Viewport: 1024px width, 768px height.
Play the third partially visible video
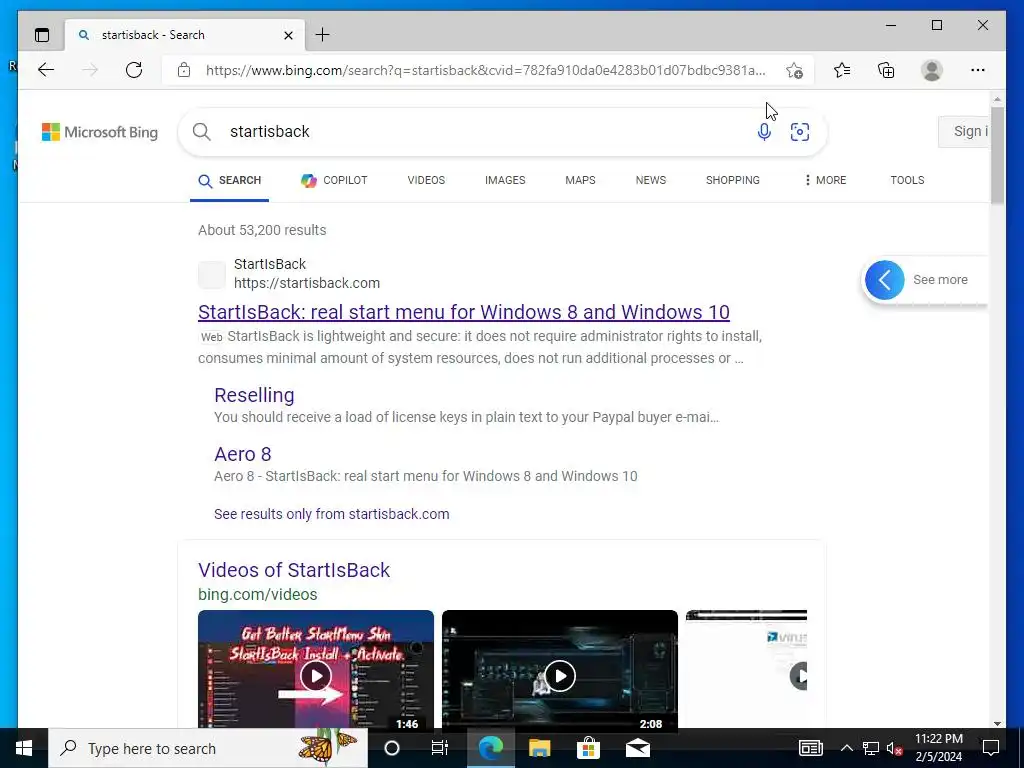[x=746, y=669]
